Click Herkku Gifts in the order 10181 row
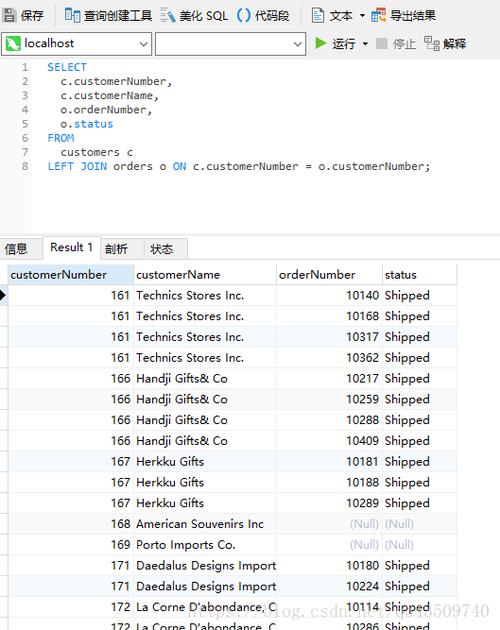The width and height of the screenshot is (500, 630). point(205,462)
